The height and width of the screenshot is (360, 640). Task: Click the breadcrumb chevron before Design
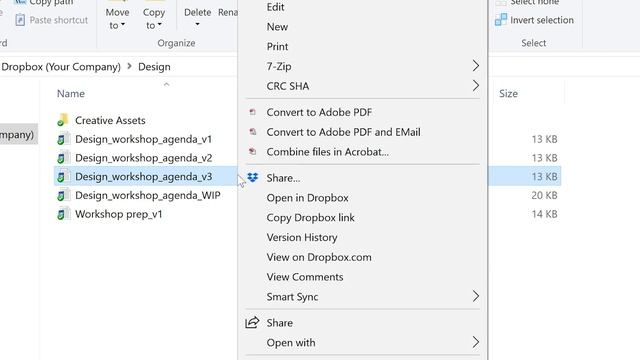[x=129, y=66]
